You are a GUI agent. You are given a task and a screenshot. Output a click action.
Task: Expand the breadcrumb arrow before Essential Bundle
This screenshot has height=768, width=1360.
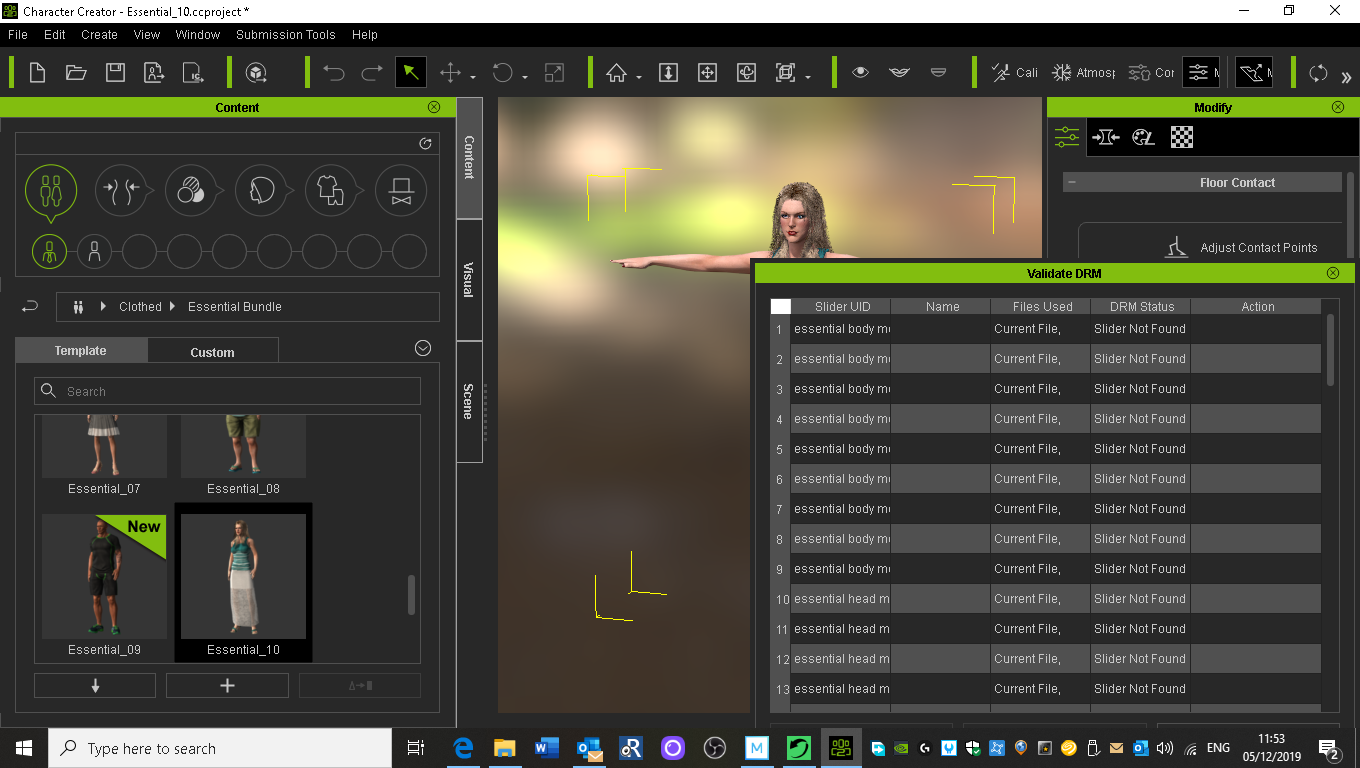[173, 307]
